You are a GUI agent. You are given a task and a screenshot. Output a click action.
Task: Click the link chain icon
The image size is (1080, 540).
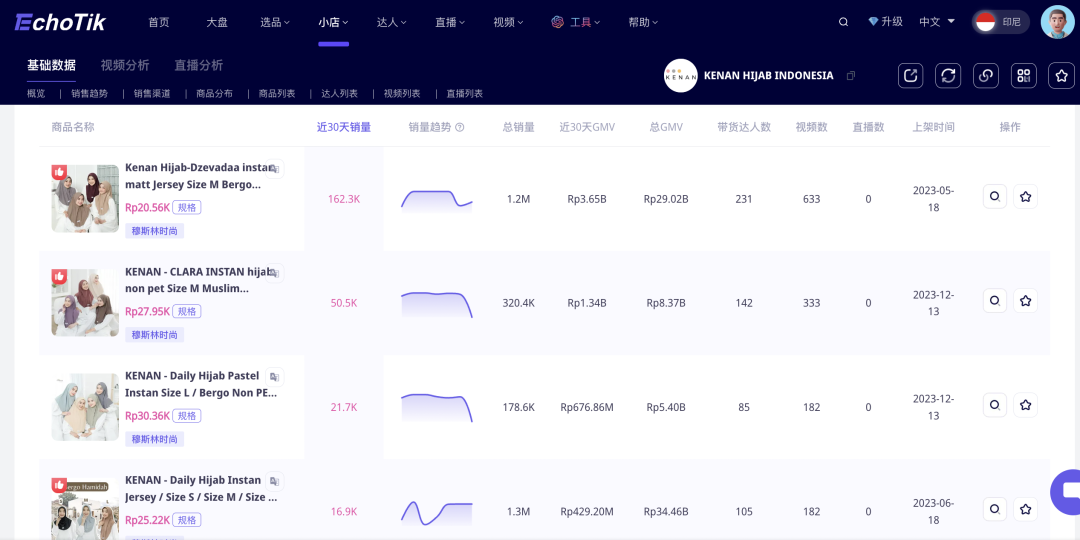tap(986, 76)
